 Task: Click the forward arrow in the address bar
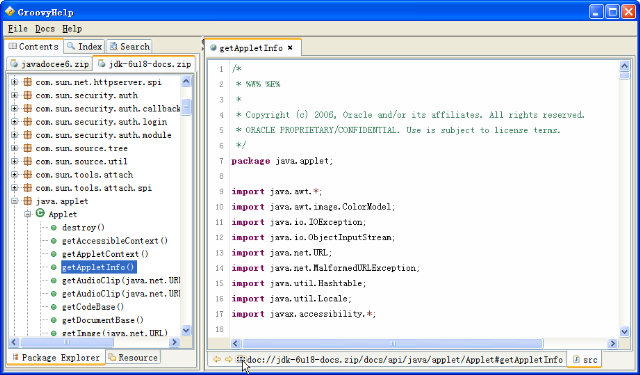pyautogui.click(x=229, y=359)
